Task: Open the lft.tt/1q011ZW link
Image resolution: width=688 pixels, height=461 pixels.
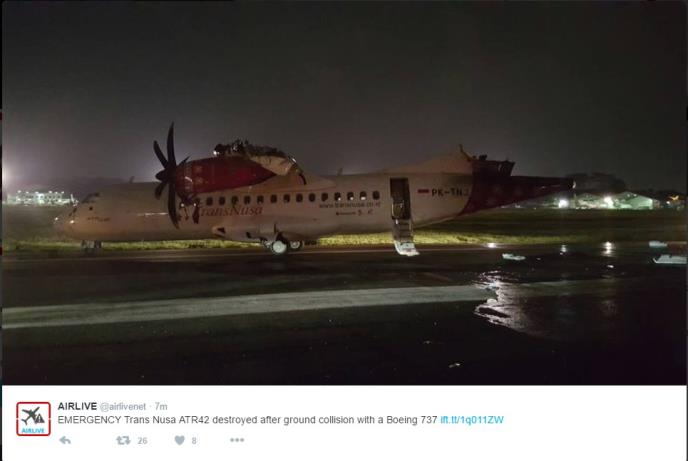Action: (472, 420)
